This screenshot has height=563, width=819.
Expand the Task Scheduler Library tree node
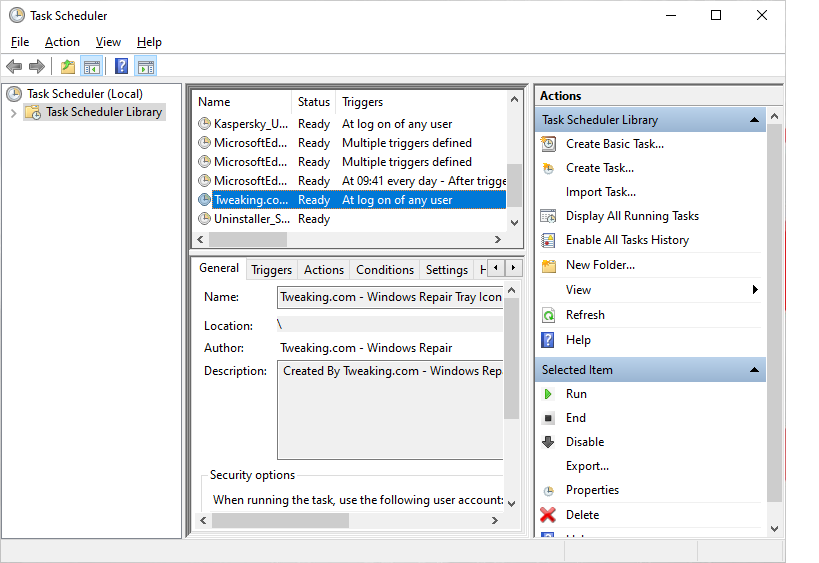click(x=14, y=113)
